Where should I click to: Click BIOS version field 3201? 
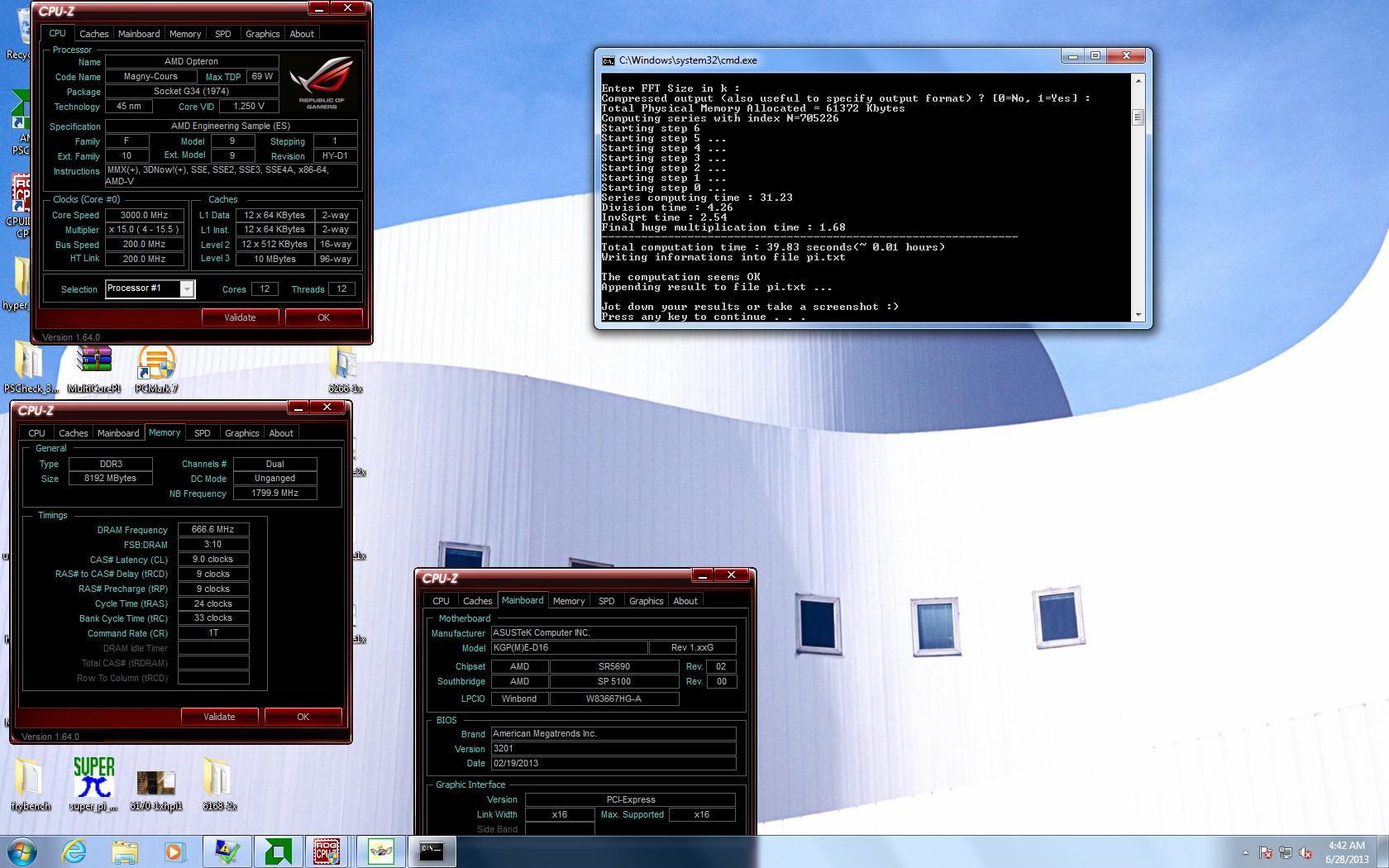613,748
